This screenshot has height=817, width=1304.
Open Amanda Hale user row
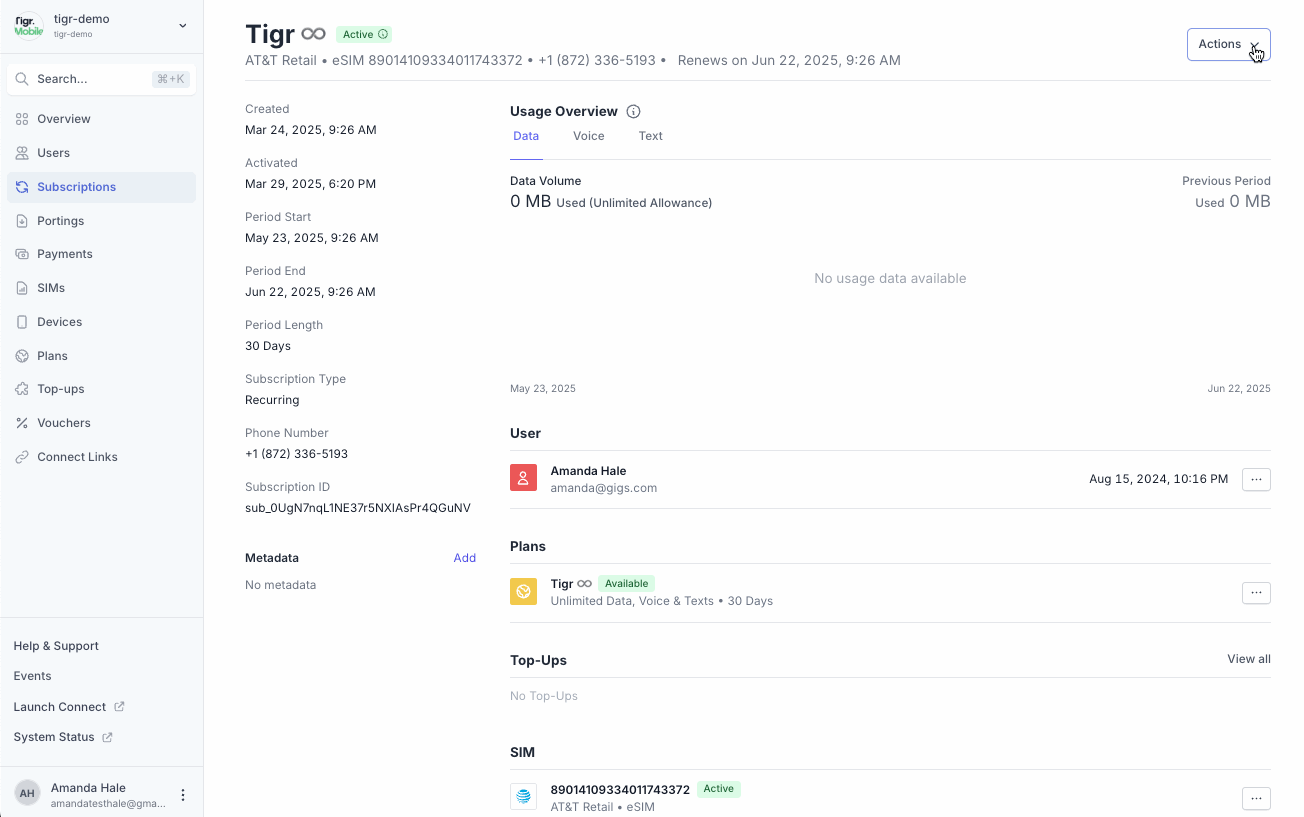pyautogui.click(x=890, y=479)
